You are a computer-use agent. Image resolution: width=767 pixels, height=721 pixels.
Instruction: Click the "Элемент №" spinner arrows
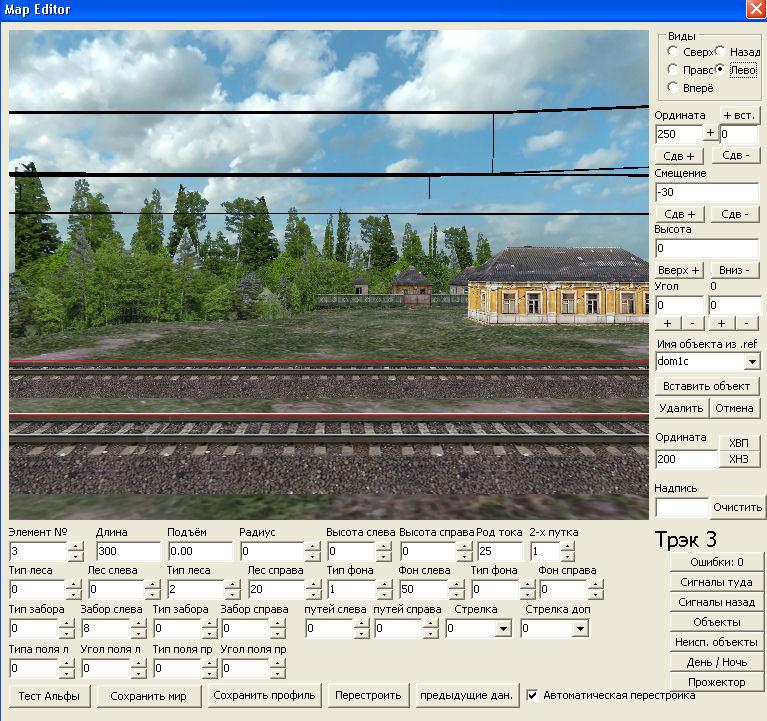(x=76, y=551)
